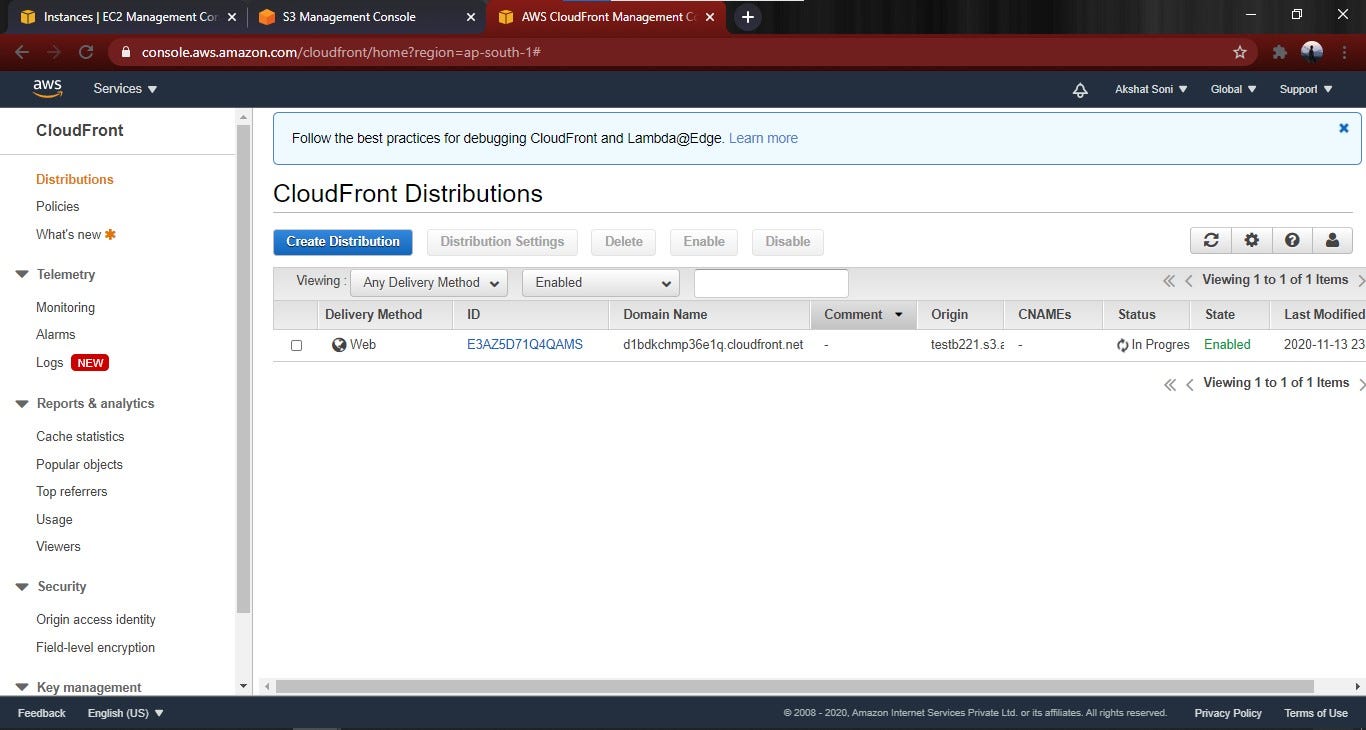The image size is (1366, 730).
Task: Click the Feedback footer link
Action: 41,713
